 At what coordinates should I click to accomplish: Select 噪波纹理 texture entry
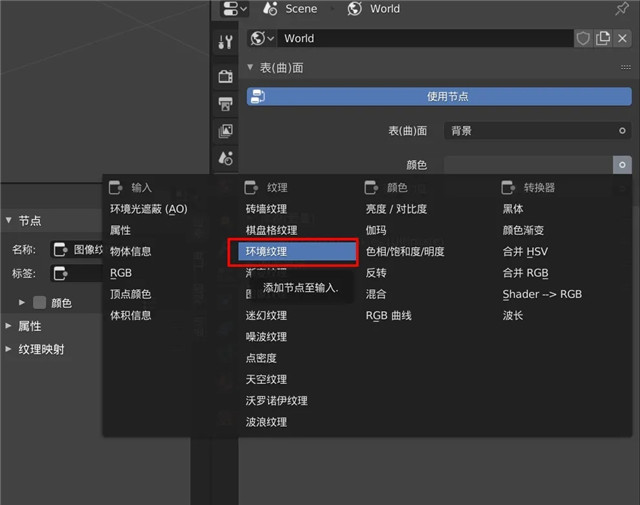[x=266, y=337]
